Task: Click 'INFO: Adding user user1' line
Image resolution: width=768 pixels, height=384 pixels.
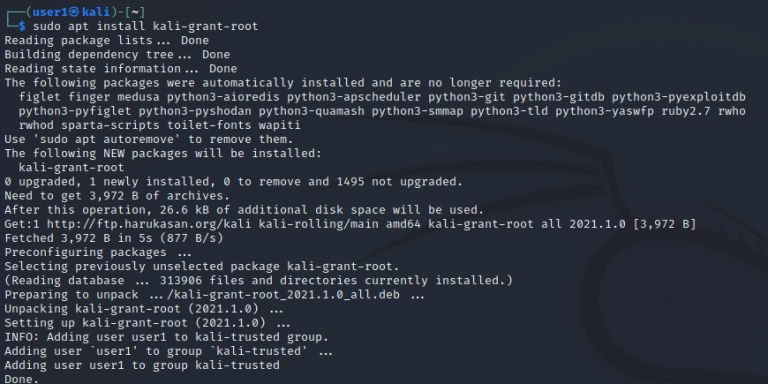Action: [x=166, y=337]
